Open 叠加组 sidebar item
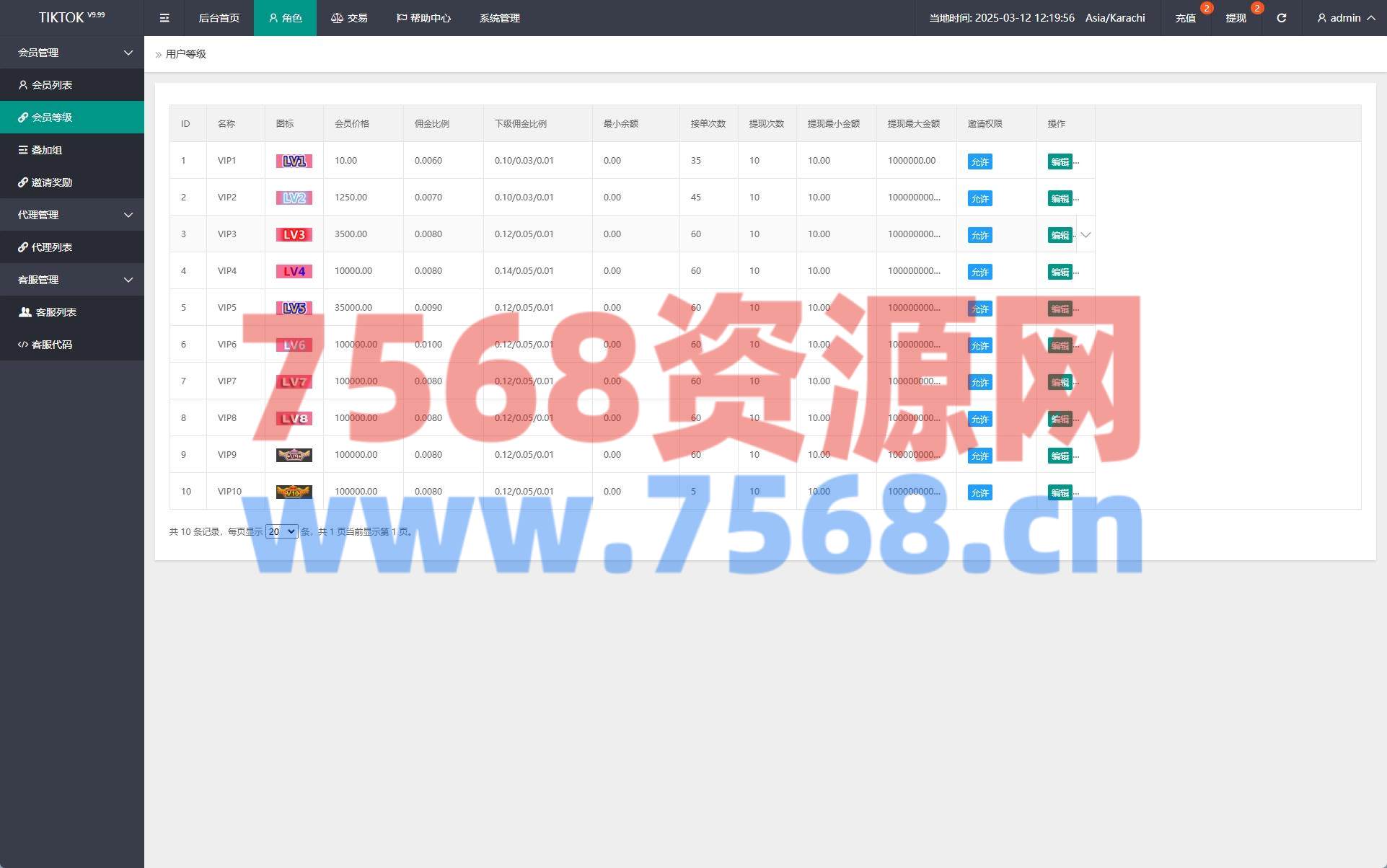 point(46,150)
